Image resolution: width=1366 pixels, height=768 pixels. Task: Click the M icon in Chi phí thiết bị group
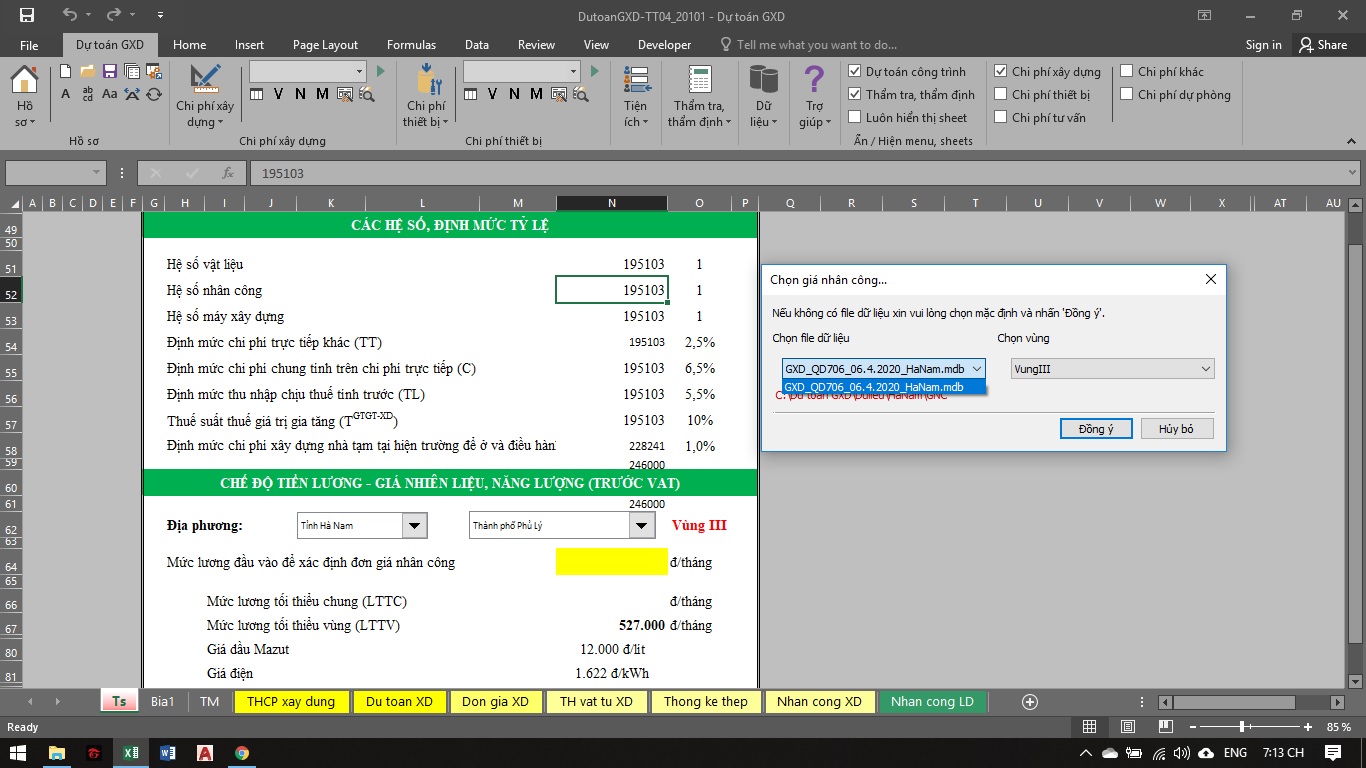(x=536, y=94)
